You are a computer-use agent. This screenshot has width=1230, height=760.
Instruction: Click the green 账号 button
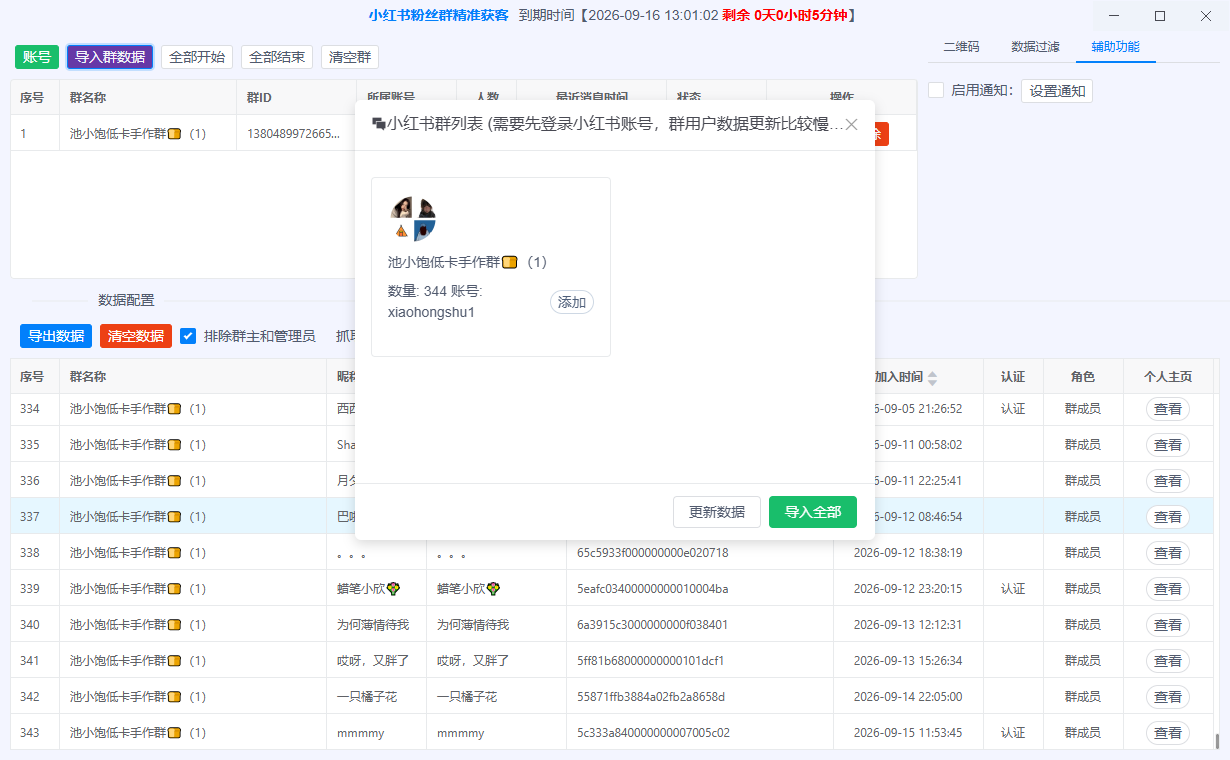click(x=37, y=57)
